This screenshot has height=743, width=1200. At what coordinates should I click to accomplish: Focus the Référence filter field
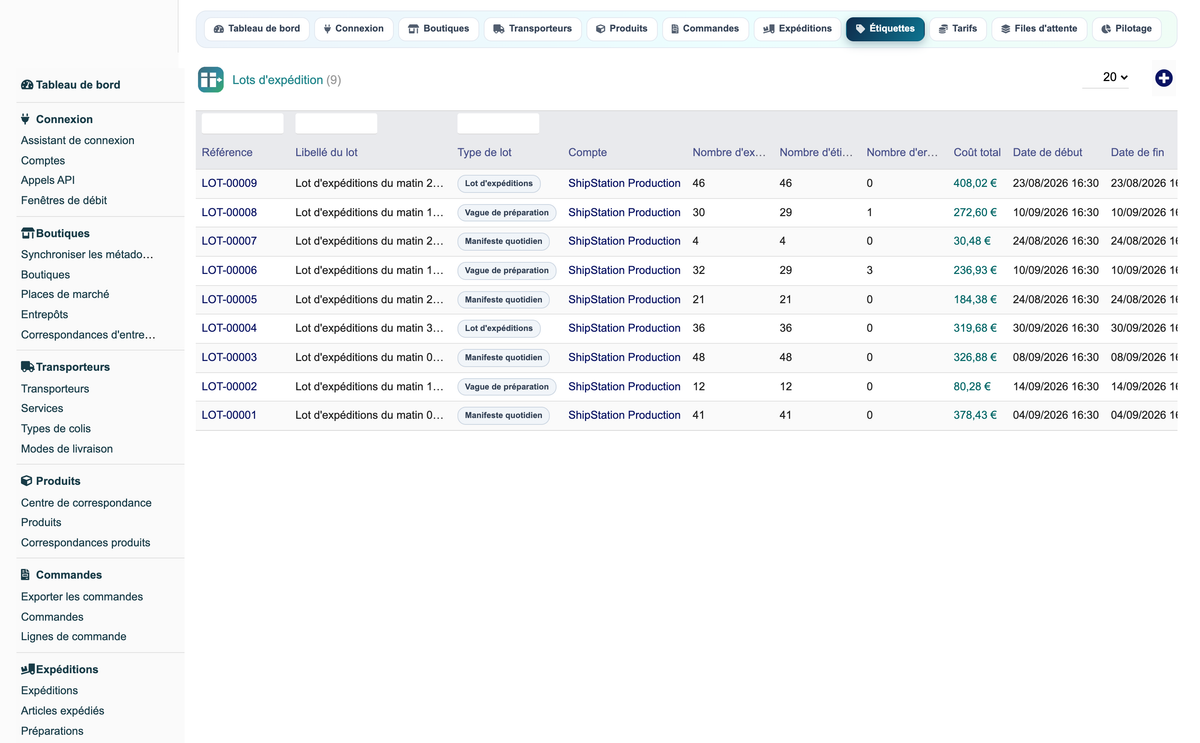(243, 123)
